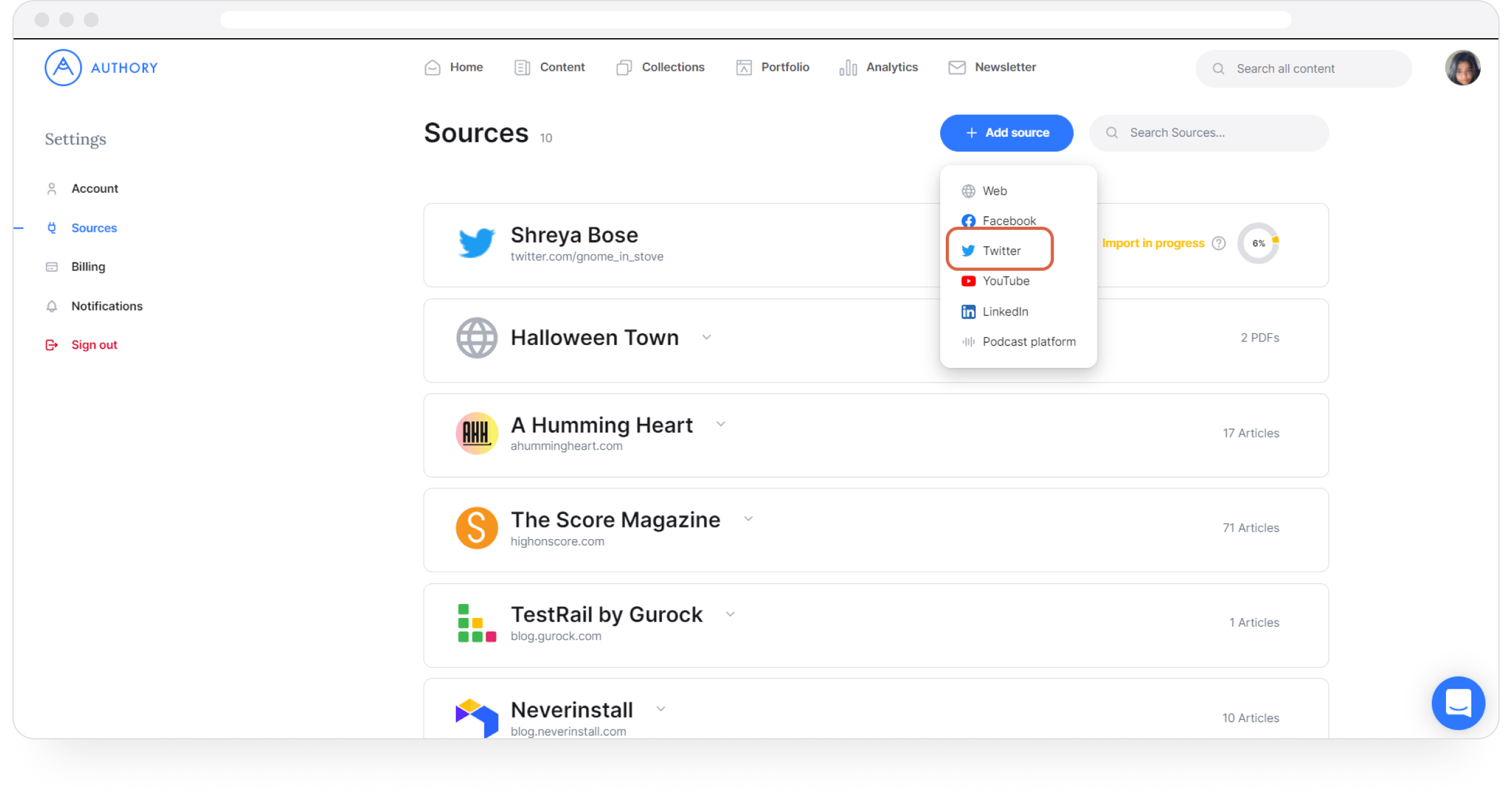Click the import progress circle indicator
Viewport: 1512px width, 801px height.
tap(1258, 243)
